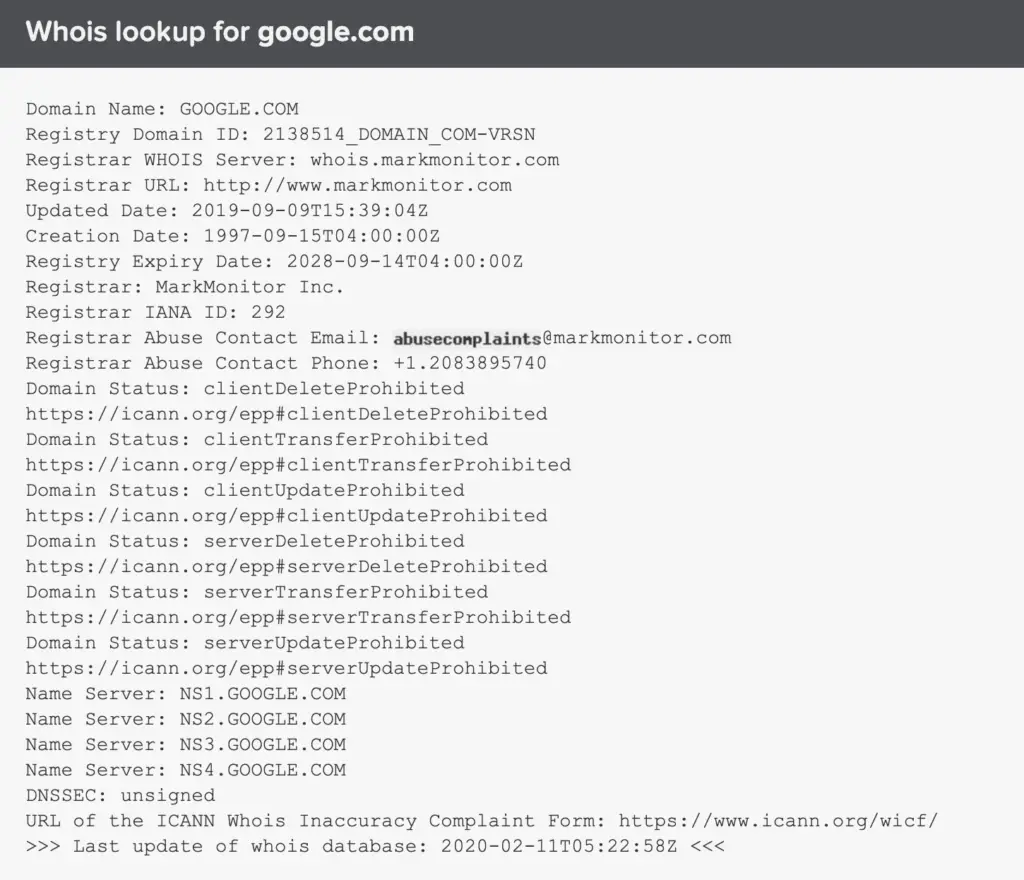Open the icann.org/epp#clientDeleteProhibited link
The image size is (1024, 880).
tap(286, 414)
